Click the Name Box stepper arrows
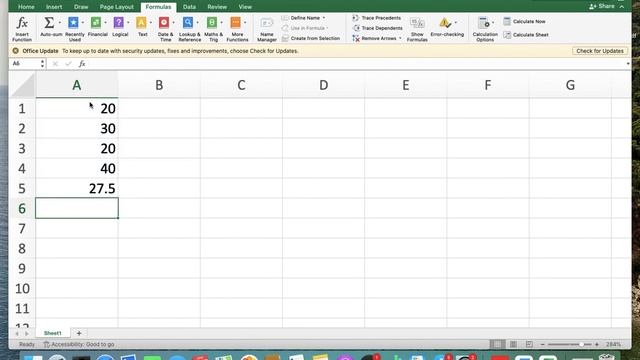Viewport: 640px width, 360px height. (x=42, y=64)
